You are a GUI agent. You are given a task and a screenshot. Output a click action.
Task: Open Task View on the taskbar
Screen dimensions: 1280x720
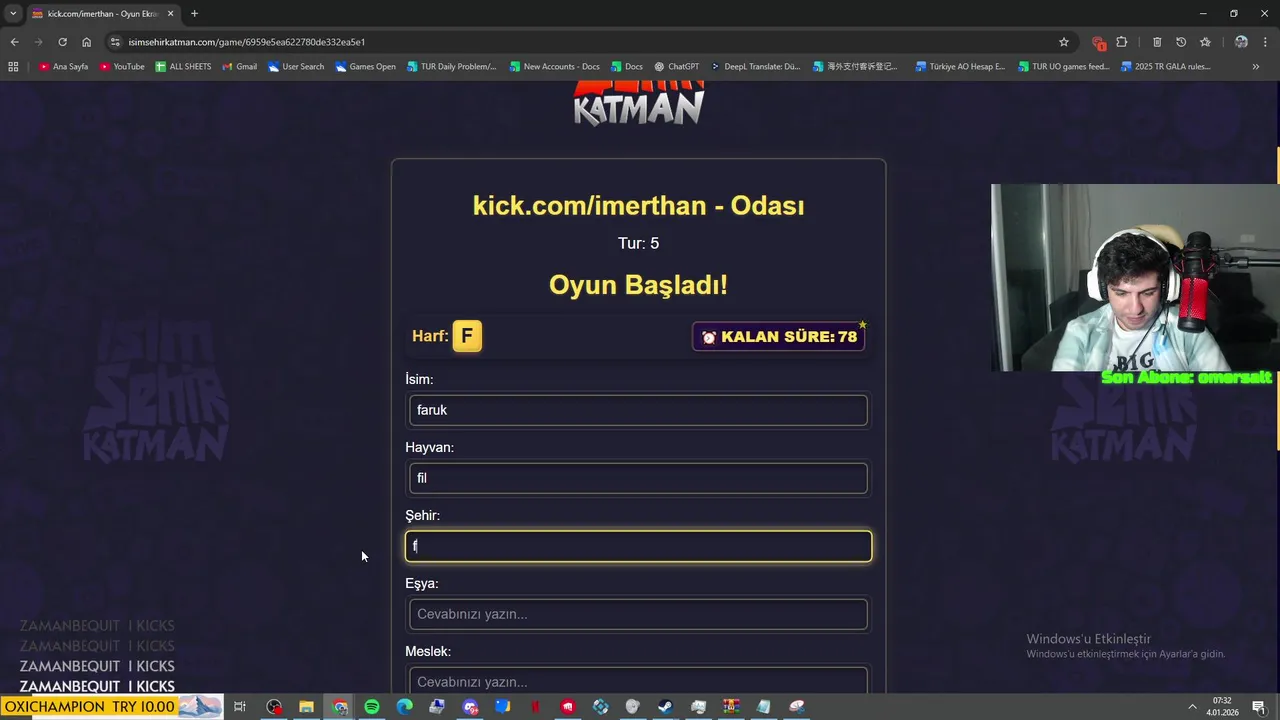pos(240,707)
